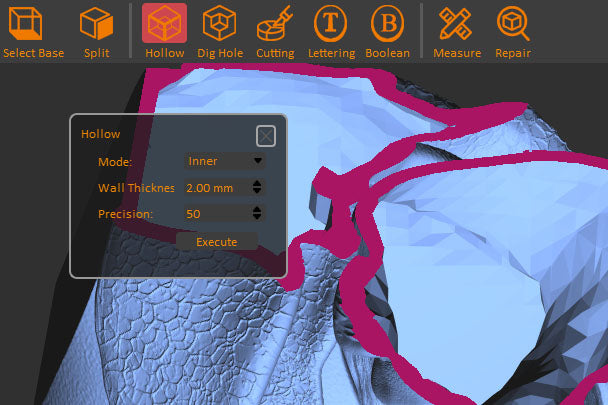Click the Precision value field showing 50
608x405 pixels.
point(216,214)
